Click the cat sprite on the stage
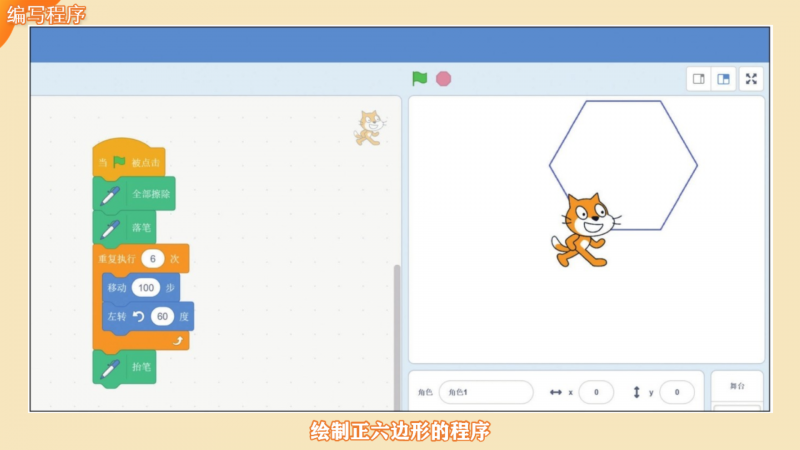This screenshot has height=450, width=800. (586, 231)
